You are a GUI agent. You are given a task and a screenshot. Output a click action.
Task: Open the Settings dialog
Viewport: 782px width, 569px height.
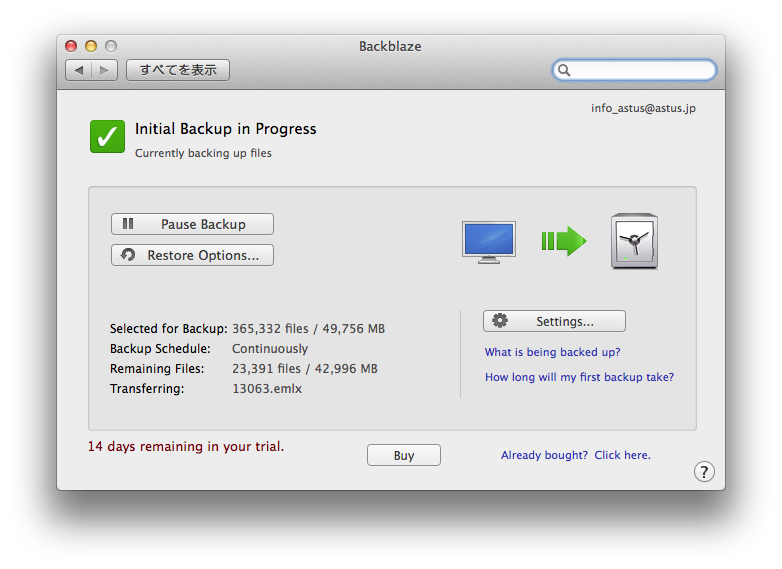pos(554,321)
